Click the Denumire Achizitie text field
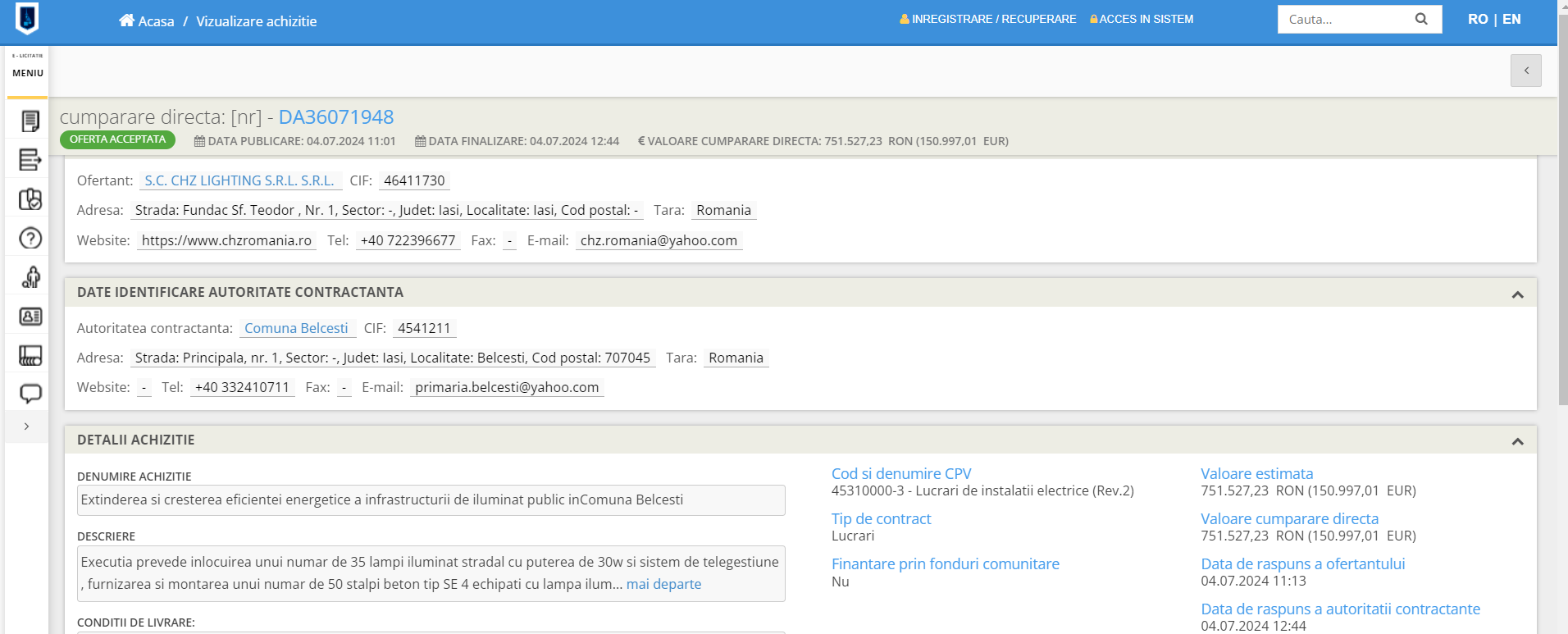 (431, 500)
